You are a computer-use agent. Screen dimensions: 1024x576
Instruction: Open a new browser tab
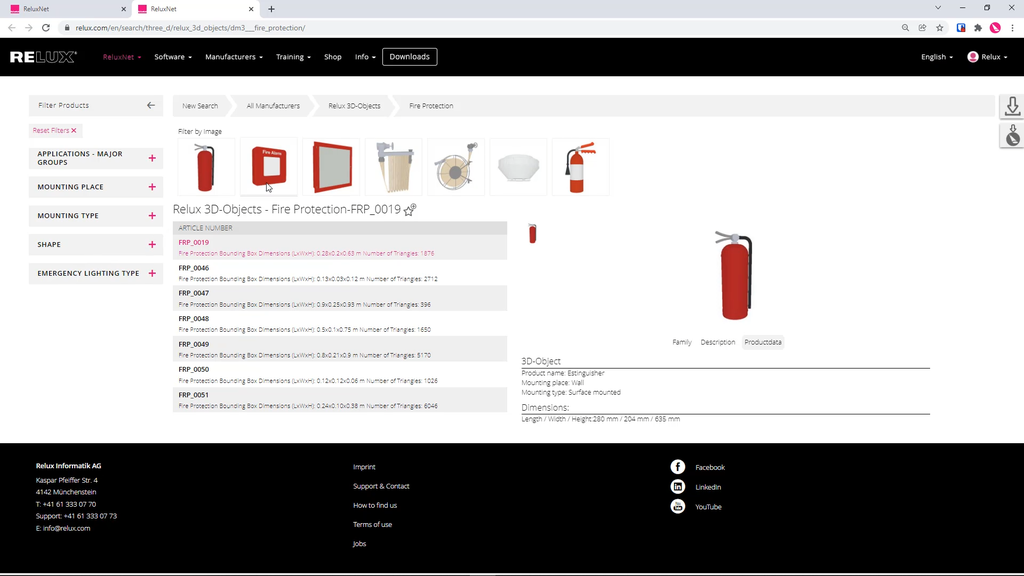coord(271,9)
